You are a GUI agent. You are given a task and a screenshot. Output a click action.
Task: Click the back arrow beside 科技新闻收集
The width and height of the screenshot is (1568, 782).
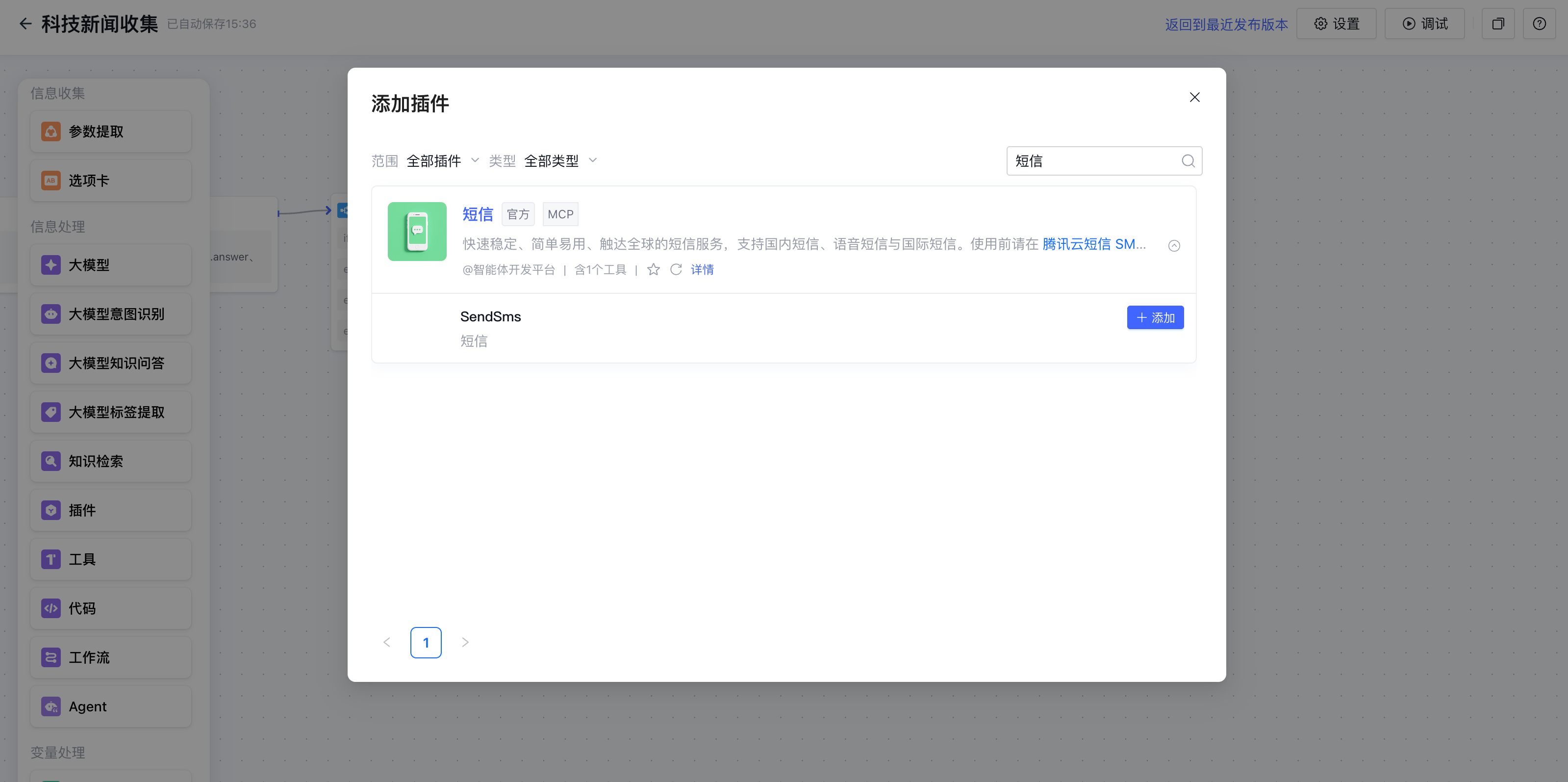pyautogui.click(x=25, y=24)
